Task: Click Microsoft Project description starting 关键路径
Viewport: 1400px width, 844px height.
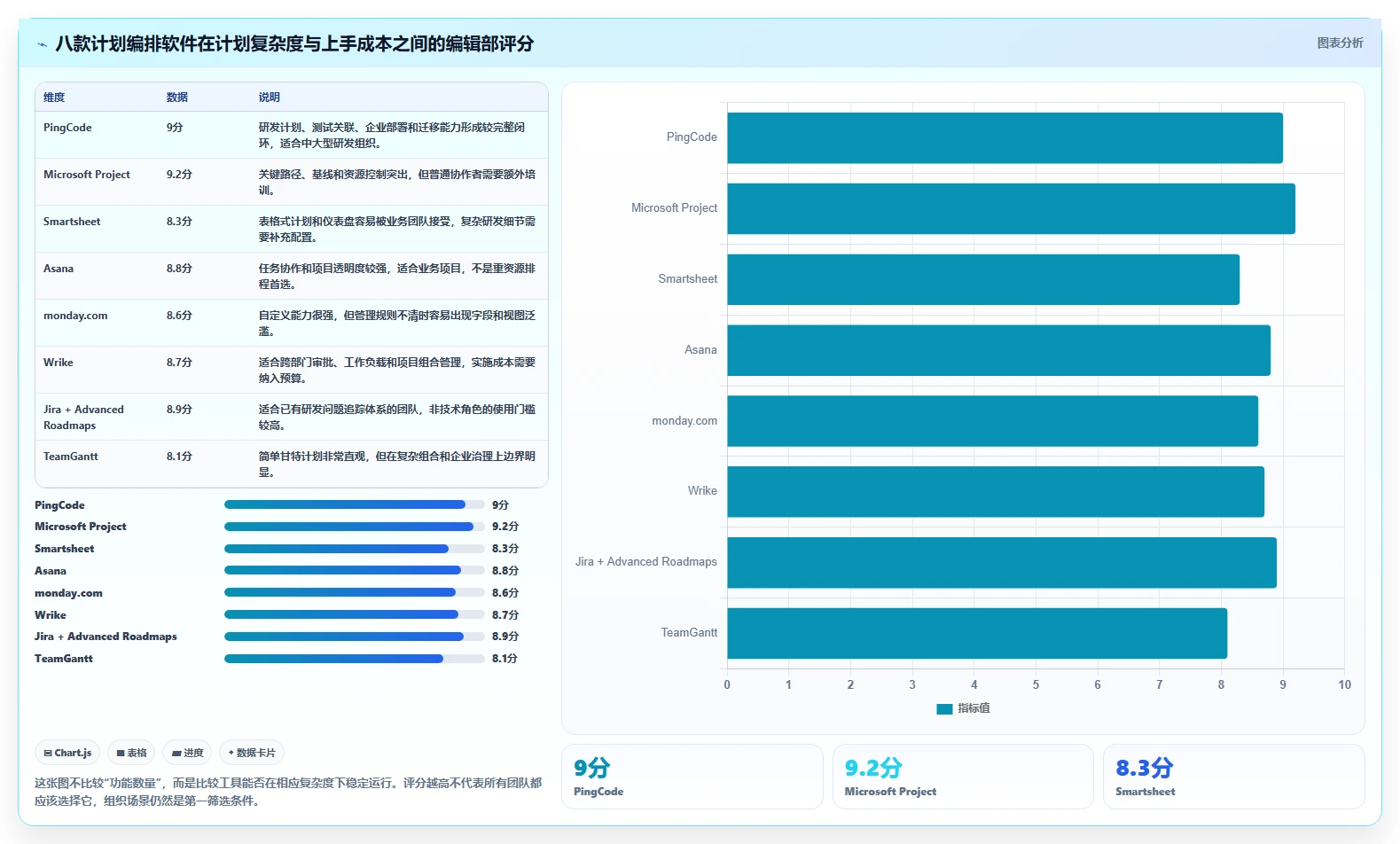Action: [x=397, y=183]
